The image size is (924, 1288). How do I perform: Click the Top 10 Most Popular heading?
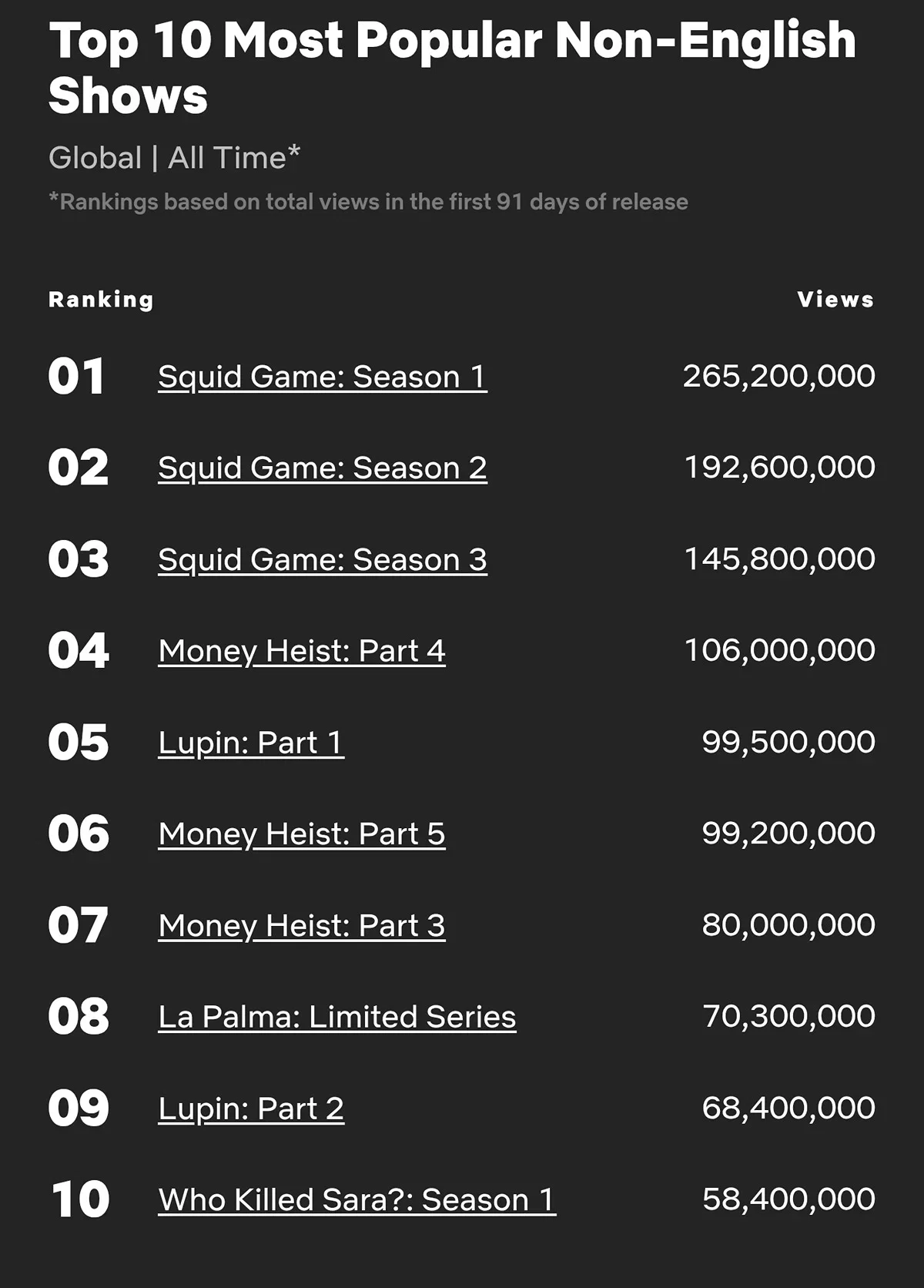coord(453,68)
